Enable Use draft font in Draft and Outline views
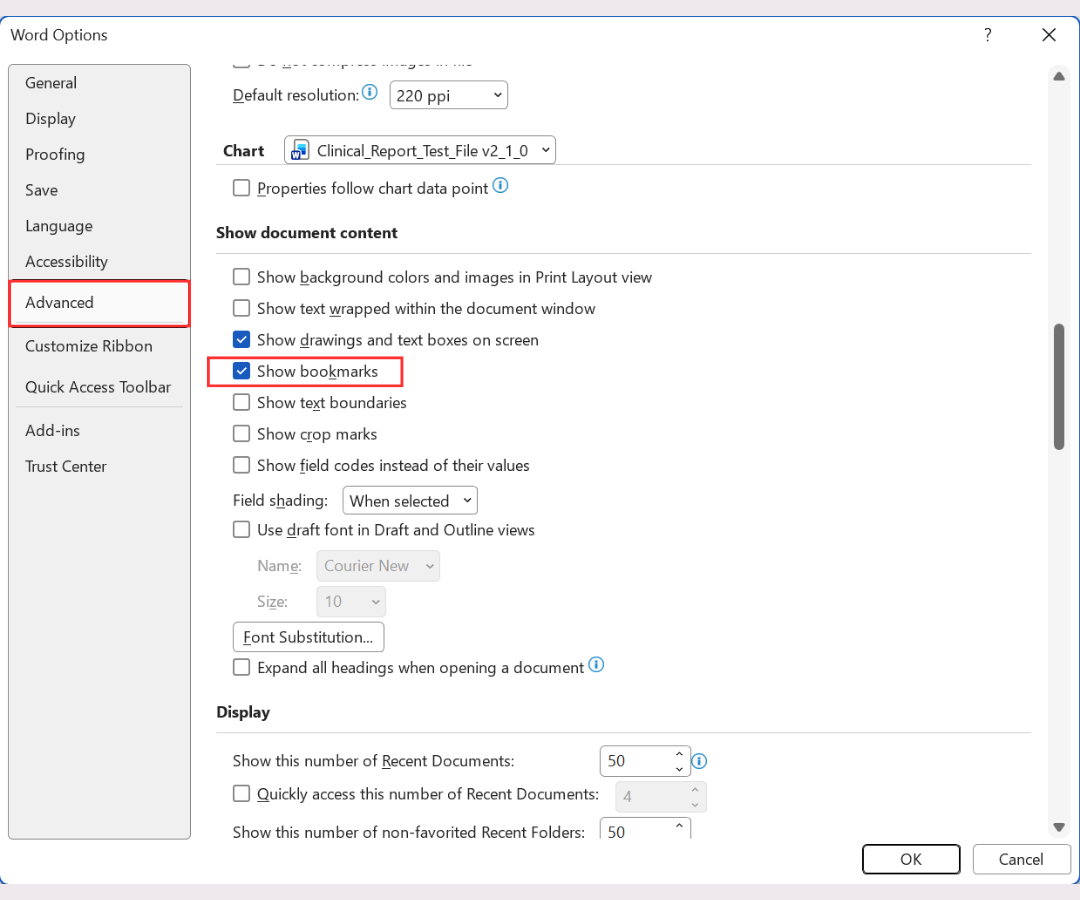The width and height of the screenshot is (1080, 900). (x=241, y=530)
